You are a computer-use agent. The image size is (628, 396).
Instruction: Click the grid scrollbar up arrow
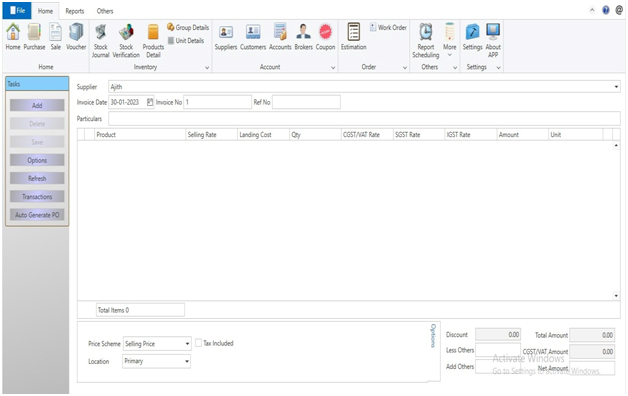[616, 145]
